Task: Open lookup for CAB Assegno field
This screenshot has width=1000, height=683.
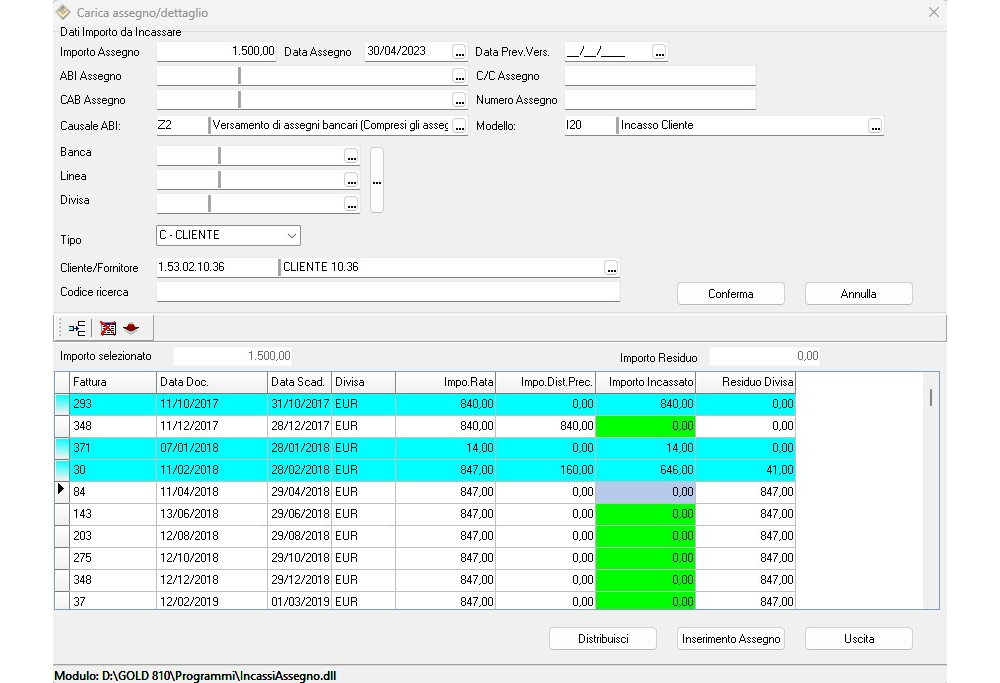Action: [460, 100]
